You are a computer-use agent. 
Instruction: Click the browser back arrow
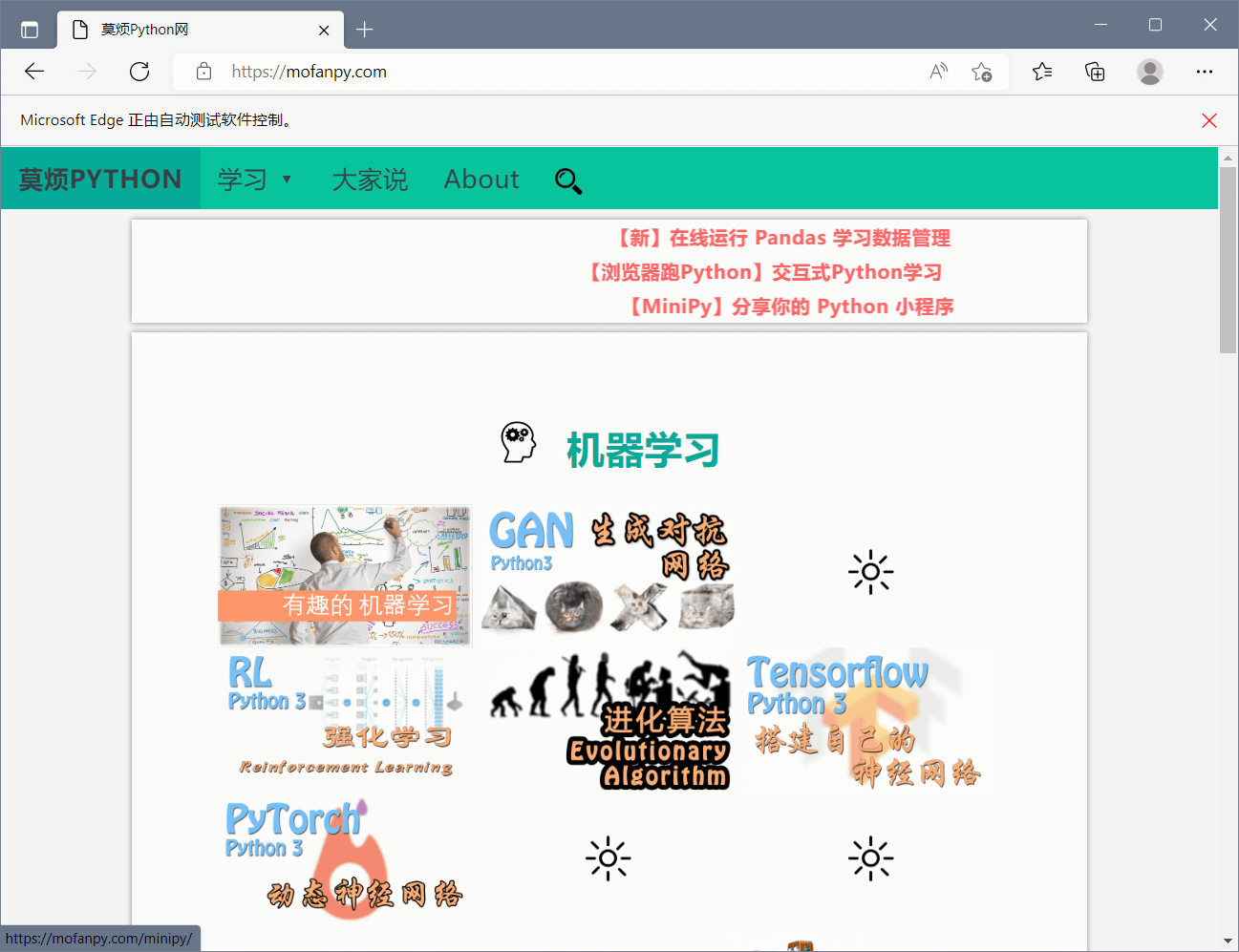34,72
